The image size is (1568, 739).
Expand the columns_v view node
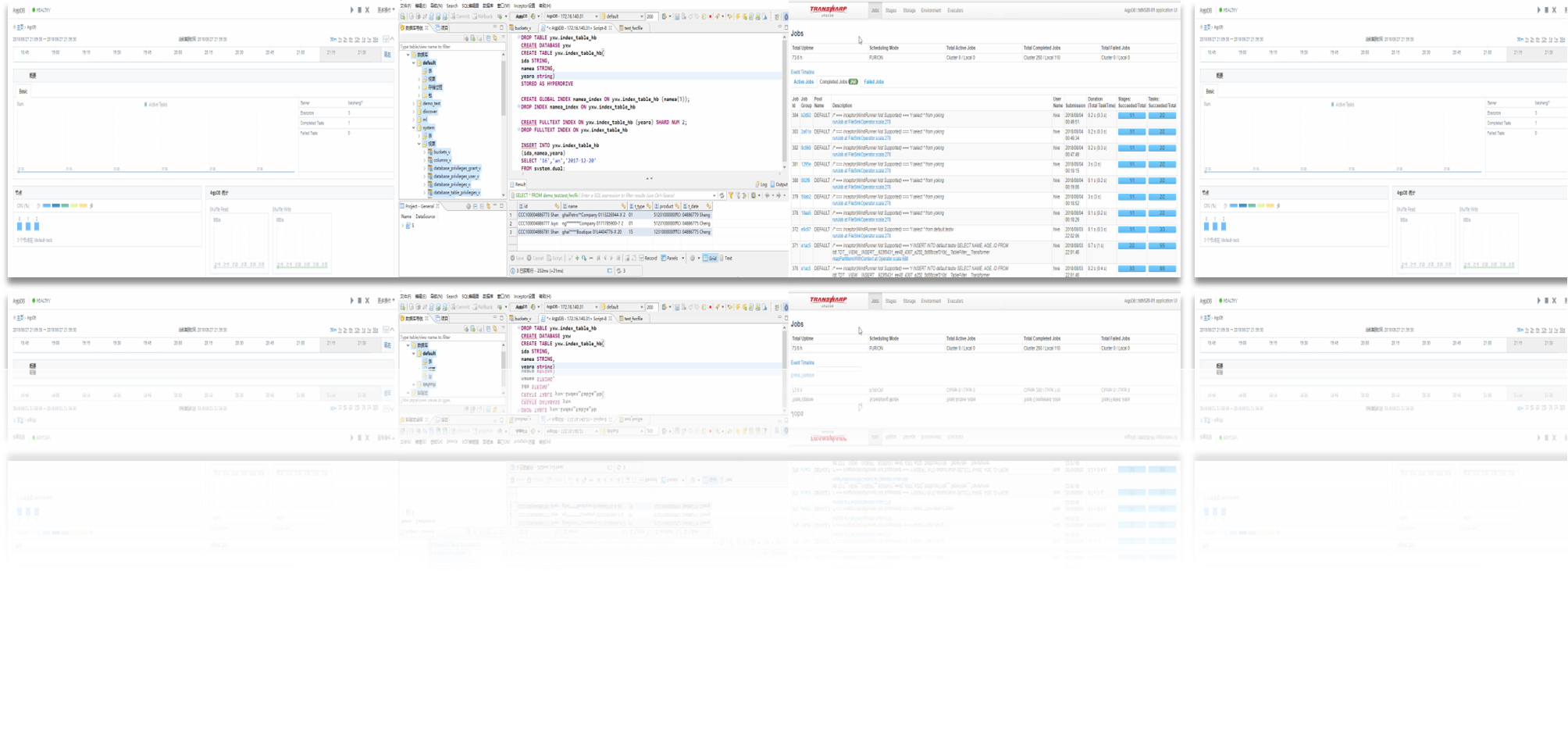click(425, 160)
